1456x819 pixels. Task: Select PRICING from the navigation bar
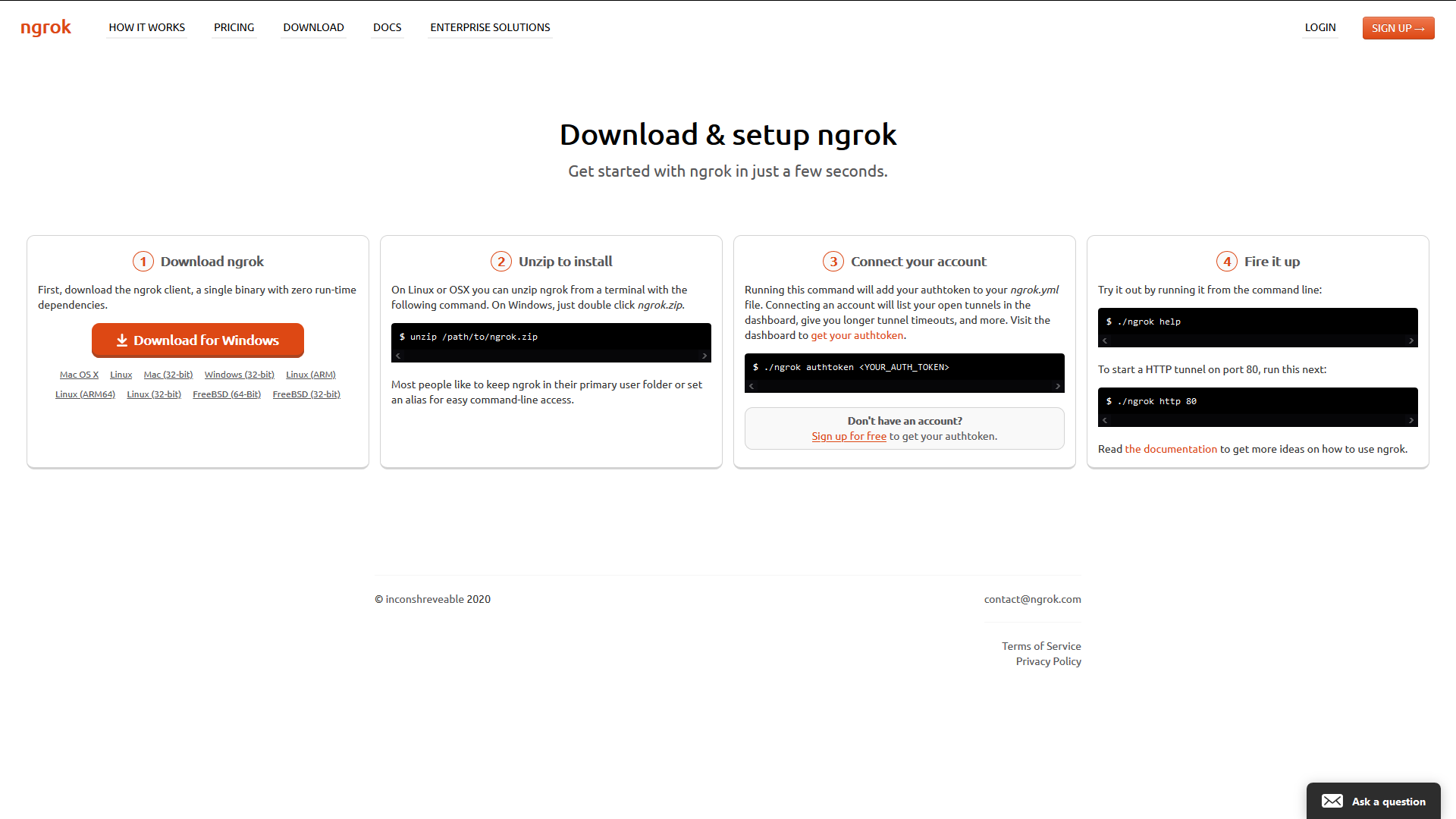pos(233,27)
